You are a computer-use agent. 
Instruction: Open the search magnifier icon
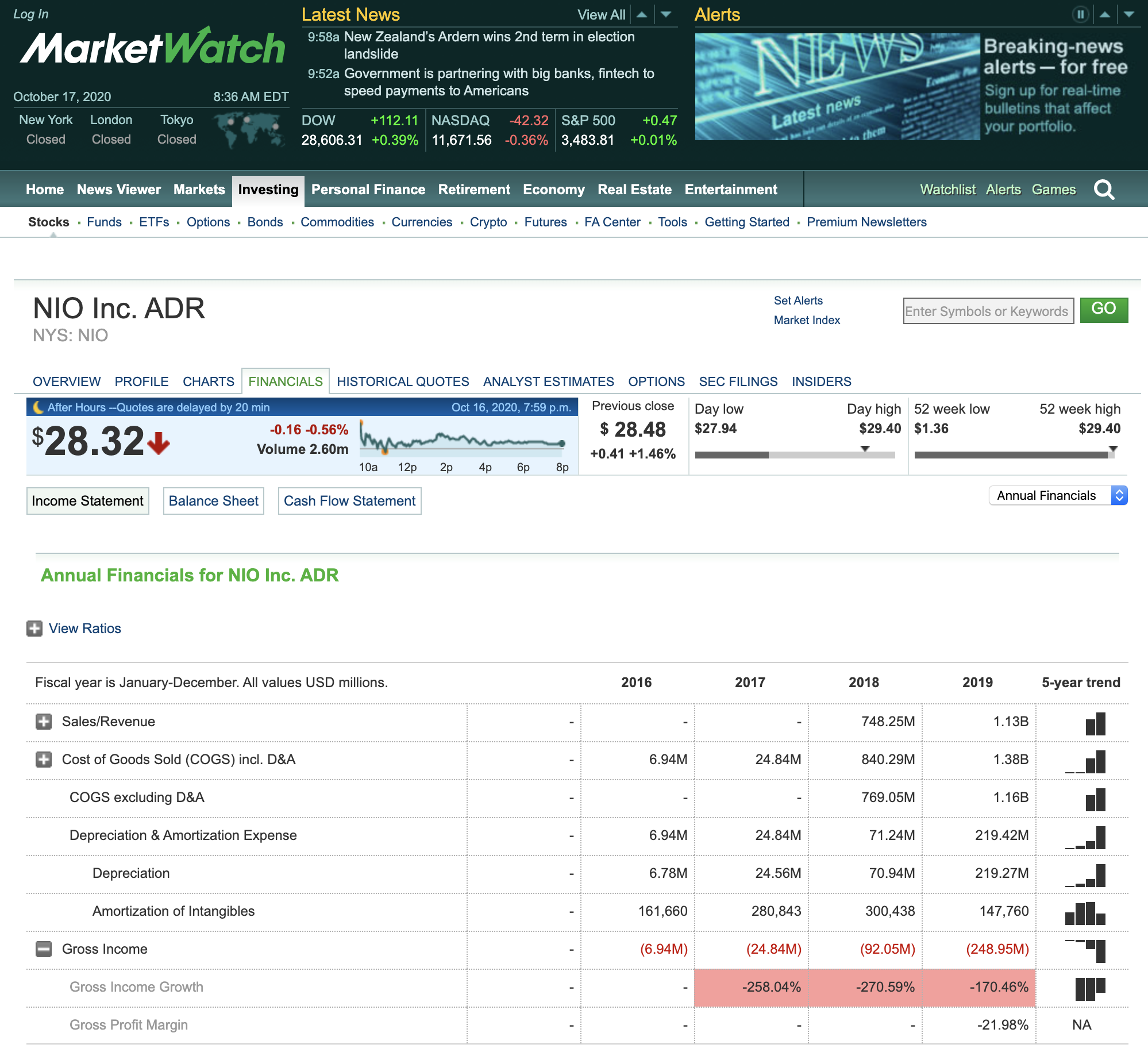[1104, 190]
